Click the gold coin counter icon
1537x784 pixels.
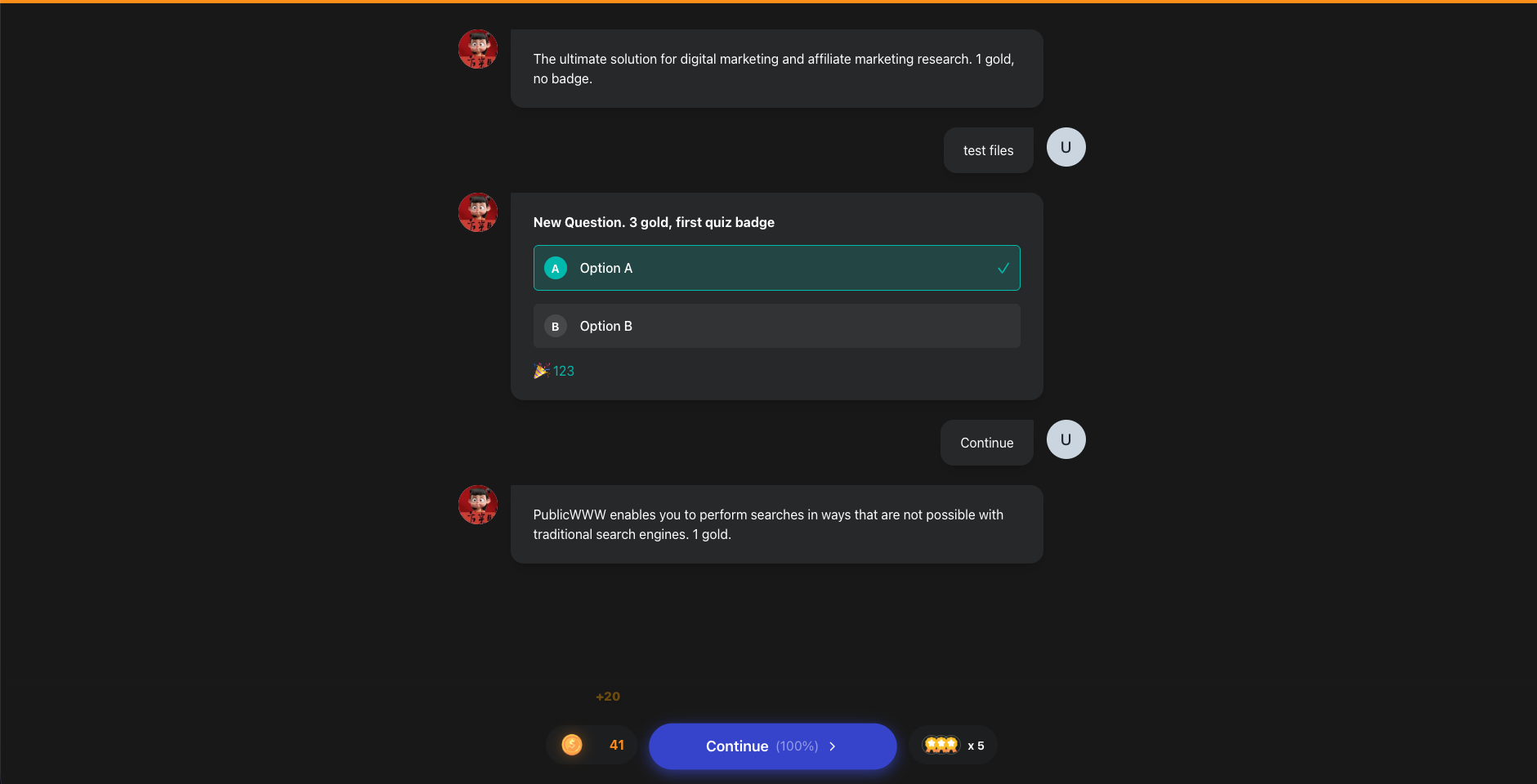[x=572, y=744]
